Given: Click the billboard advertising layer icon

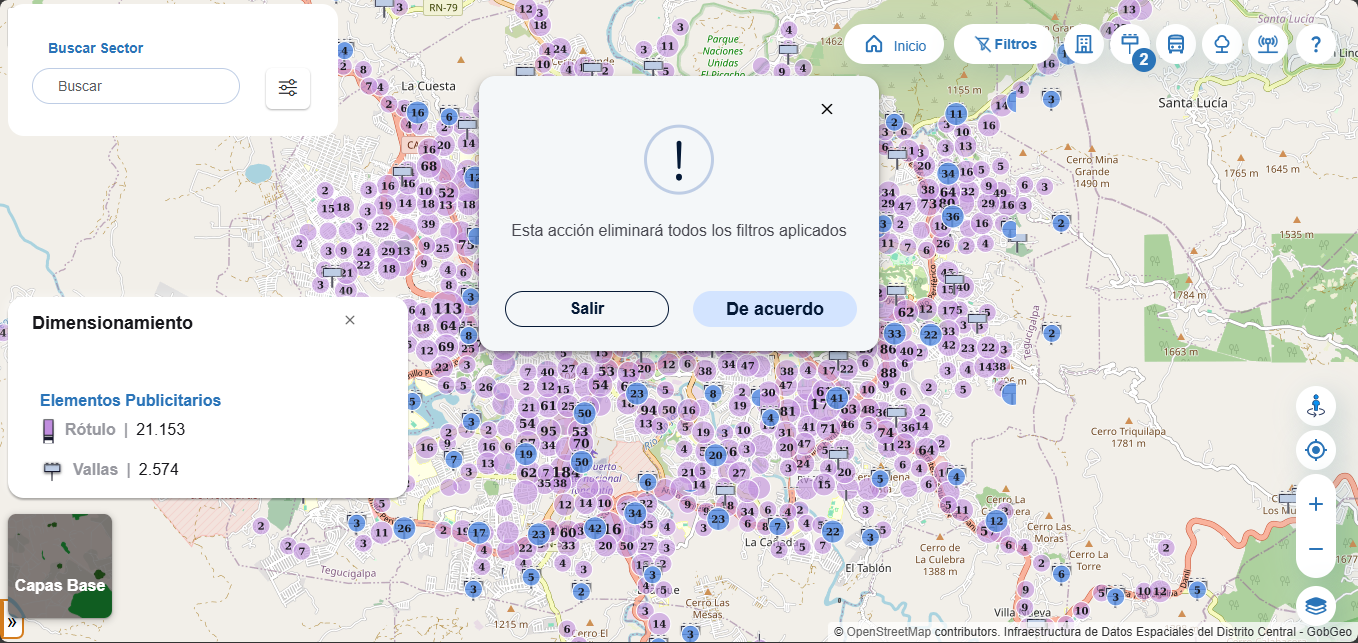Looking at the screenshot, I should coord(1130,44).
